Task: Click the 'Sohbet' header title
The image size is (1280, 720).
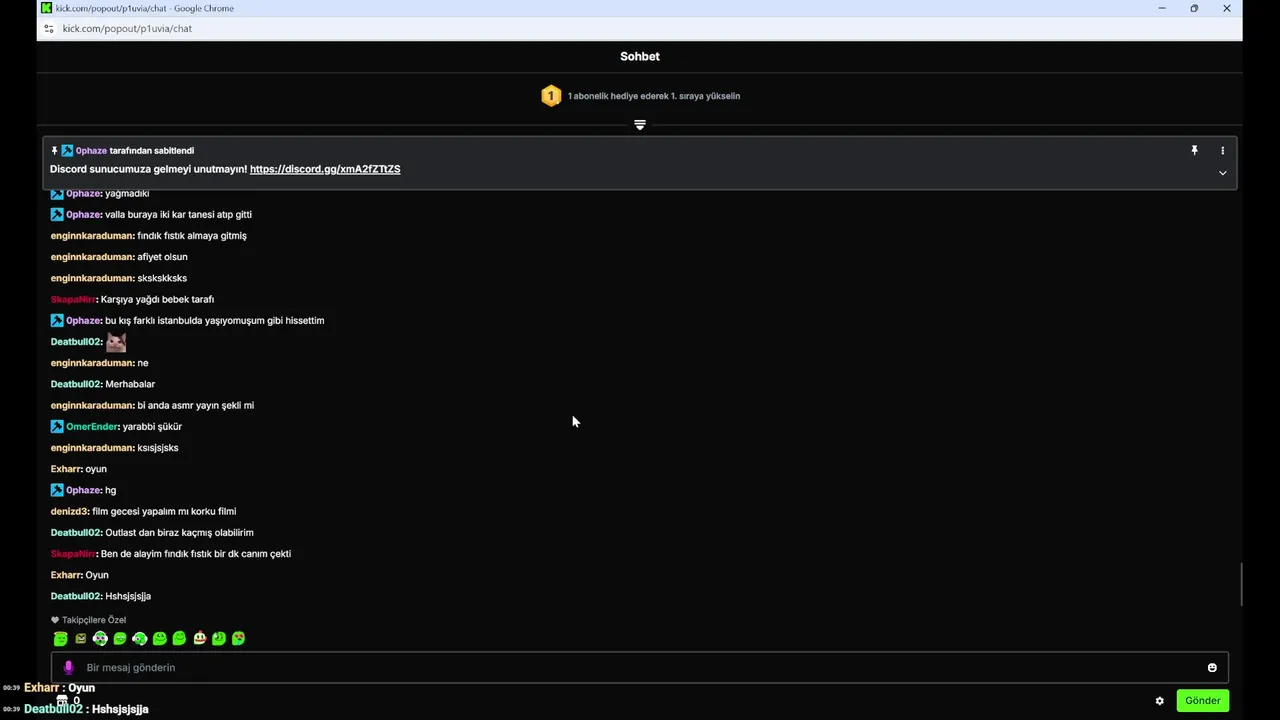Action: click(x=640, y=57)
